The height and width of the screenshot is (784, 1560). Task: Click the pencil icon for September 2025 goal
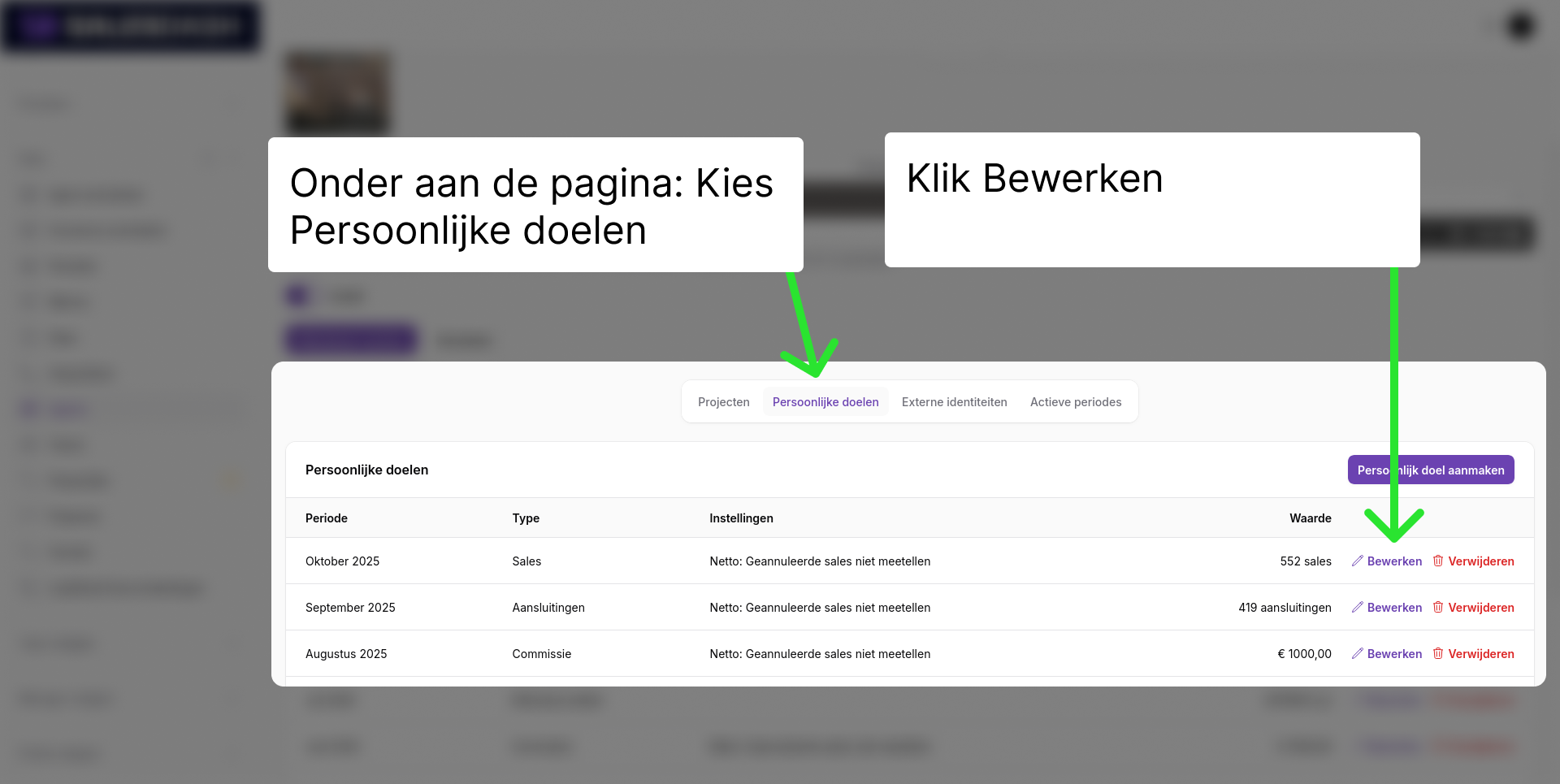point(1357,608)
